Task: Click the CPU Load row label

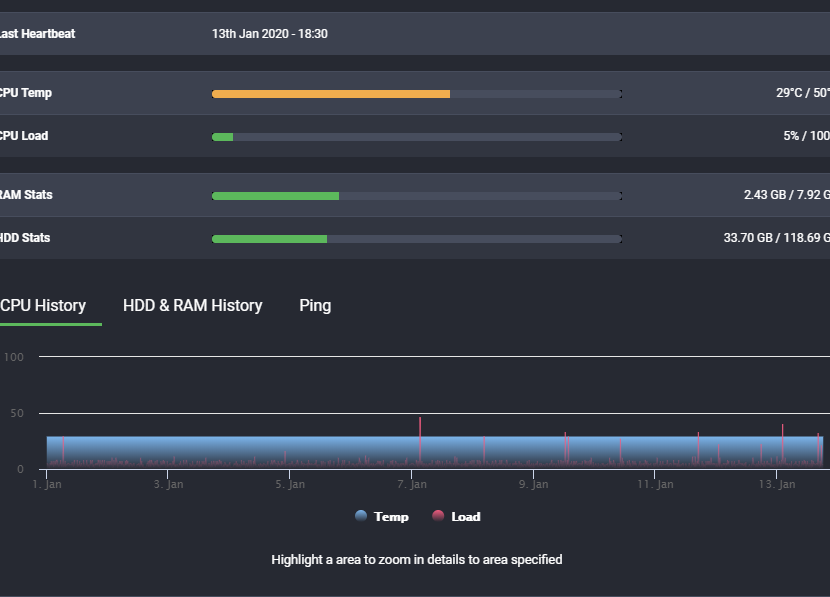Action: 24,135
